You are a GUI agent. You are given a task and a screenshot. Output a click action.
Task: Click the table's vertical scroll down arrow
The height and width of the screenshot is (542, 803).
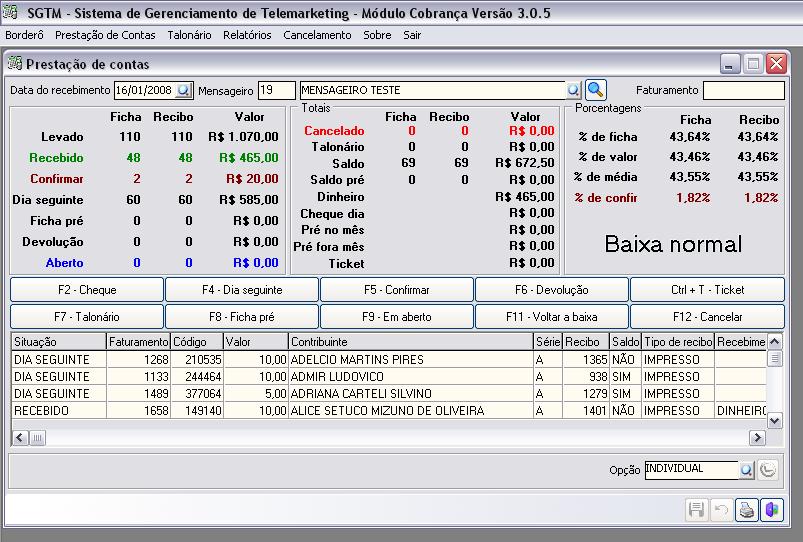tap(773, 422)
